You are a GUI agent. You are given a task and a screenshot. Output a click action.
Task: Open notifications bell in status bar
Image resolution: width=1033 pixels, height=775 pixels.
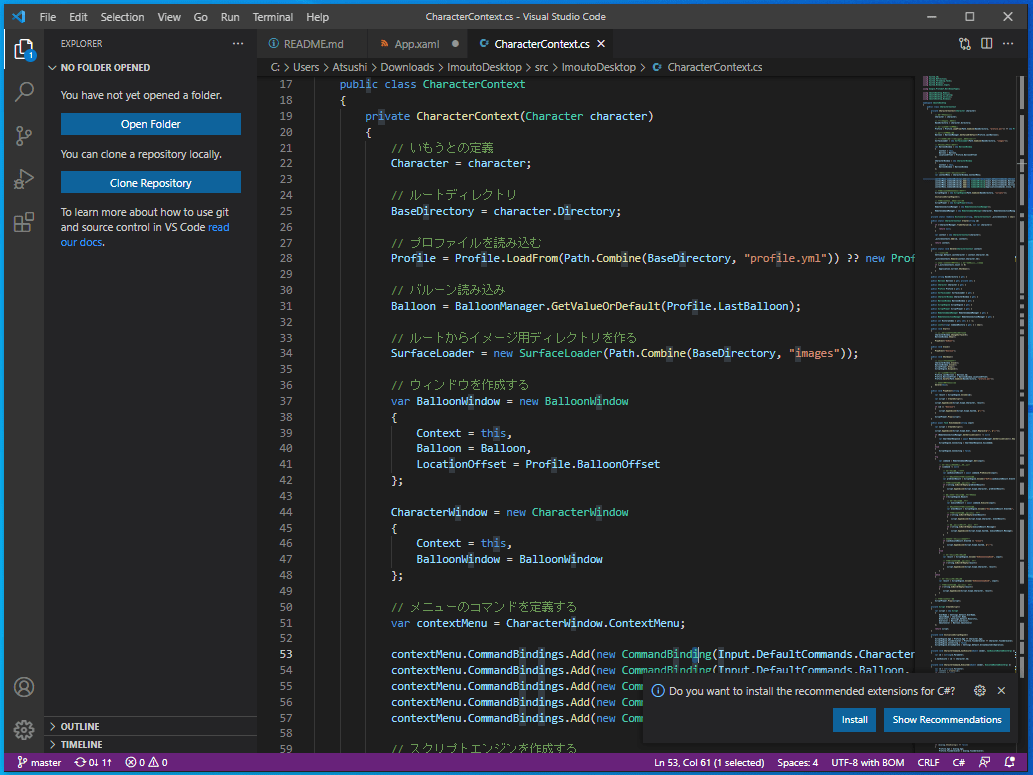click(1010, 762)
